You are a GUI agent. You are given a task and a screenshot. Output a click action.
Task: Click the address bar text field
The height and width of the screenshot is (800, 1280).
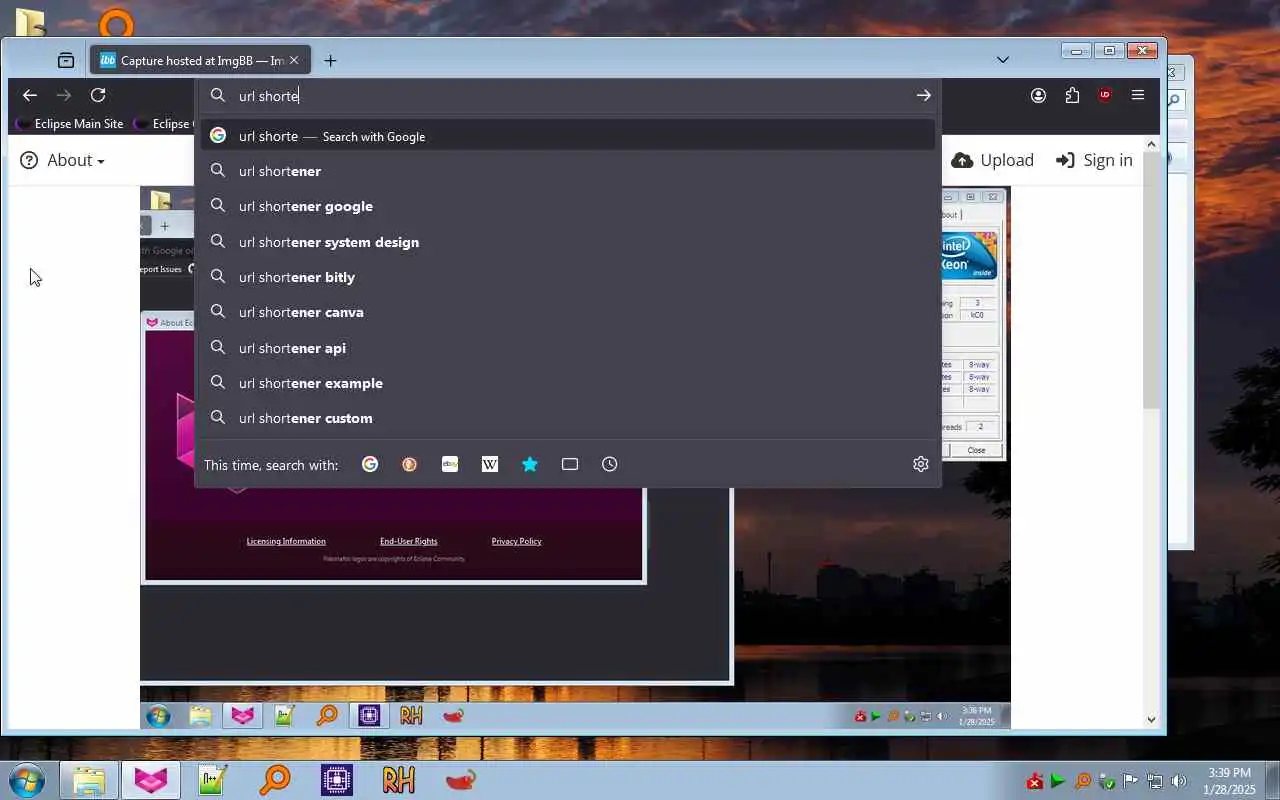570,95
